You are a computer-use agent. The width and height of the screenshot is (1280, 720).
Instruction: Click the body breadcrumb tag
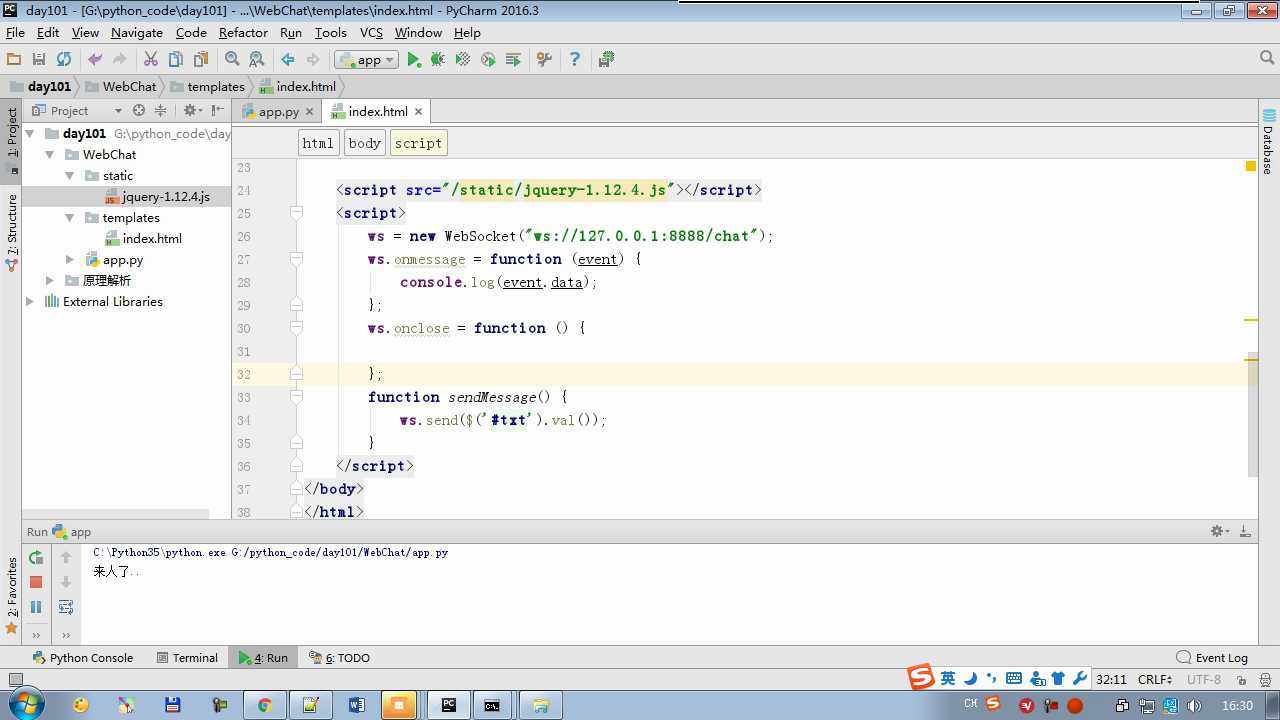pyautogui.click(x=364, y=143)
